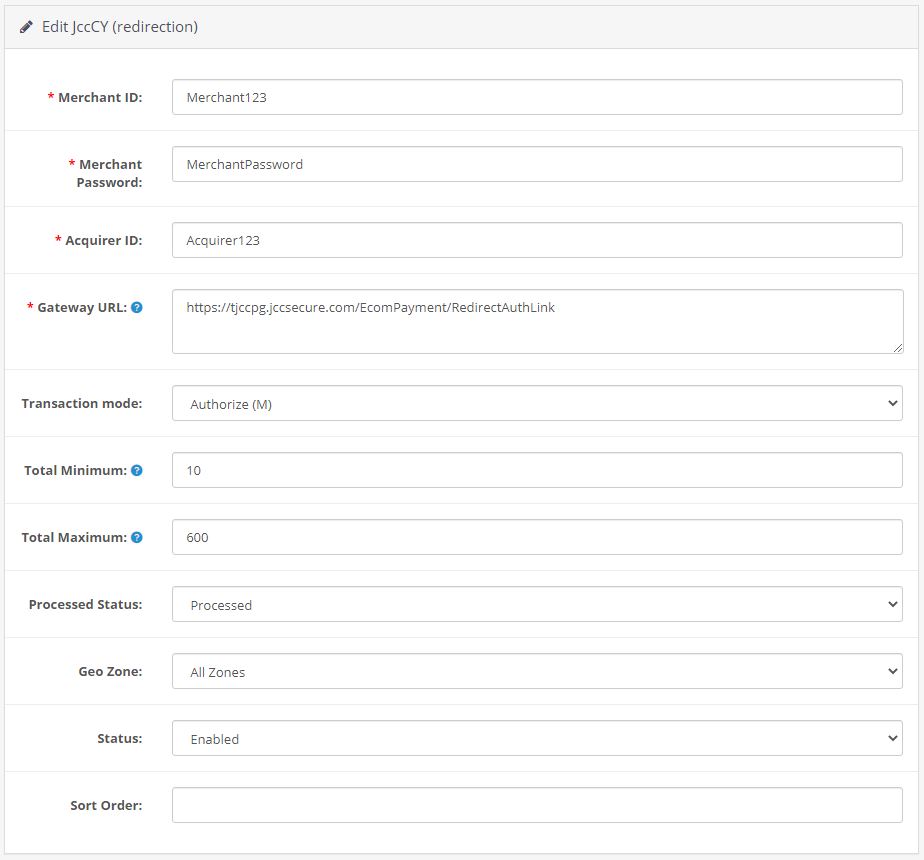
Task: Click the Total Maximum help icon
Action: (137, 538)
